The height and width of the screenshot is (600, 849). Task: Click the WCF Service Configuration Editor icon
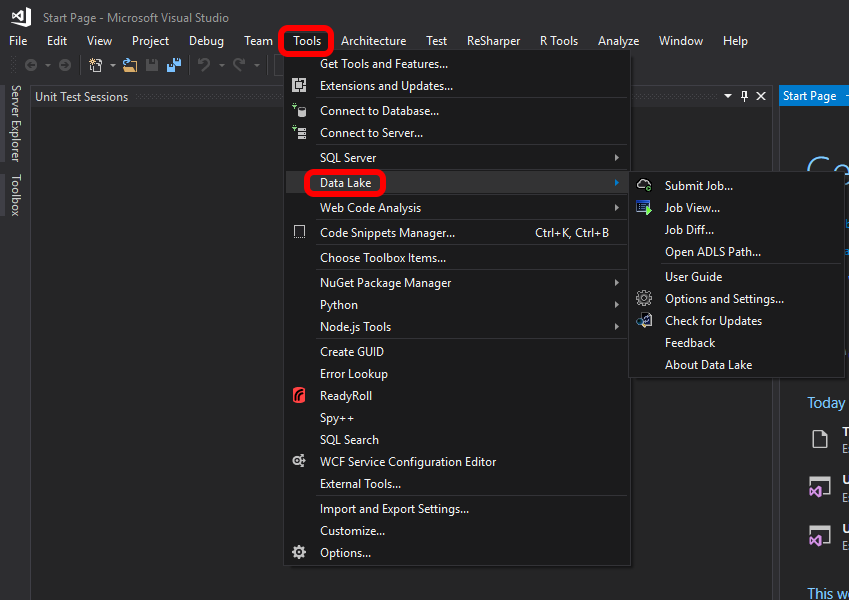point(299,461)
